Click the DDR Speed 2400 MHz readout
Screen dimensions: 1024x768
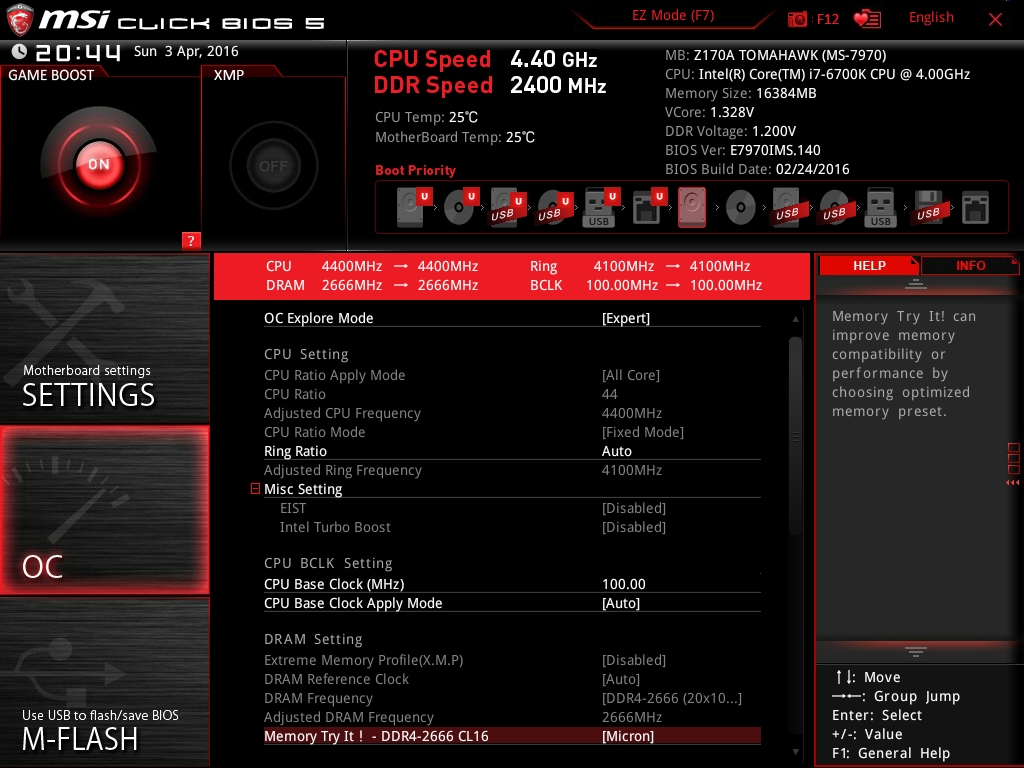tap(490, 86)
